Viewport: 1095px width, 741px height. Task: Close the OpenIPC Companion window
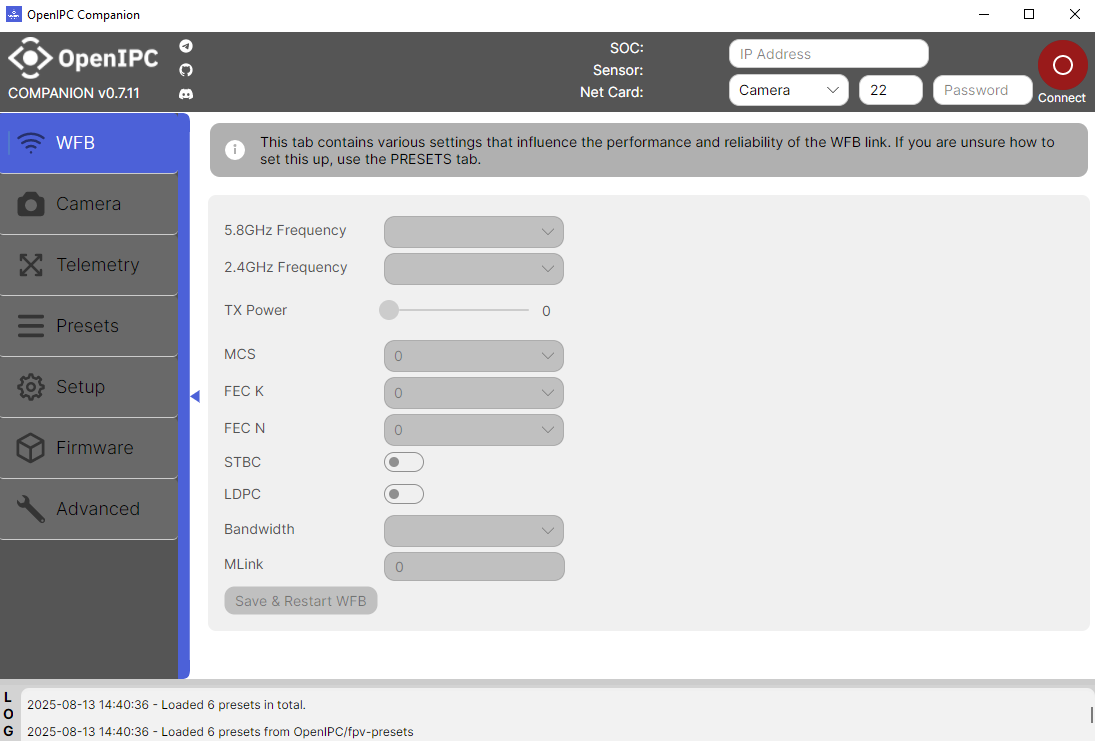[1074, 14]
